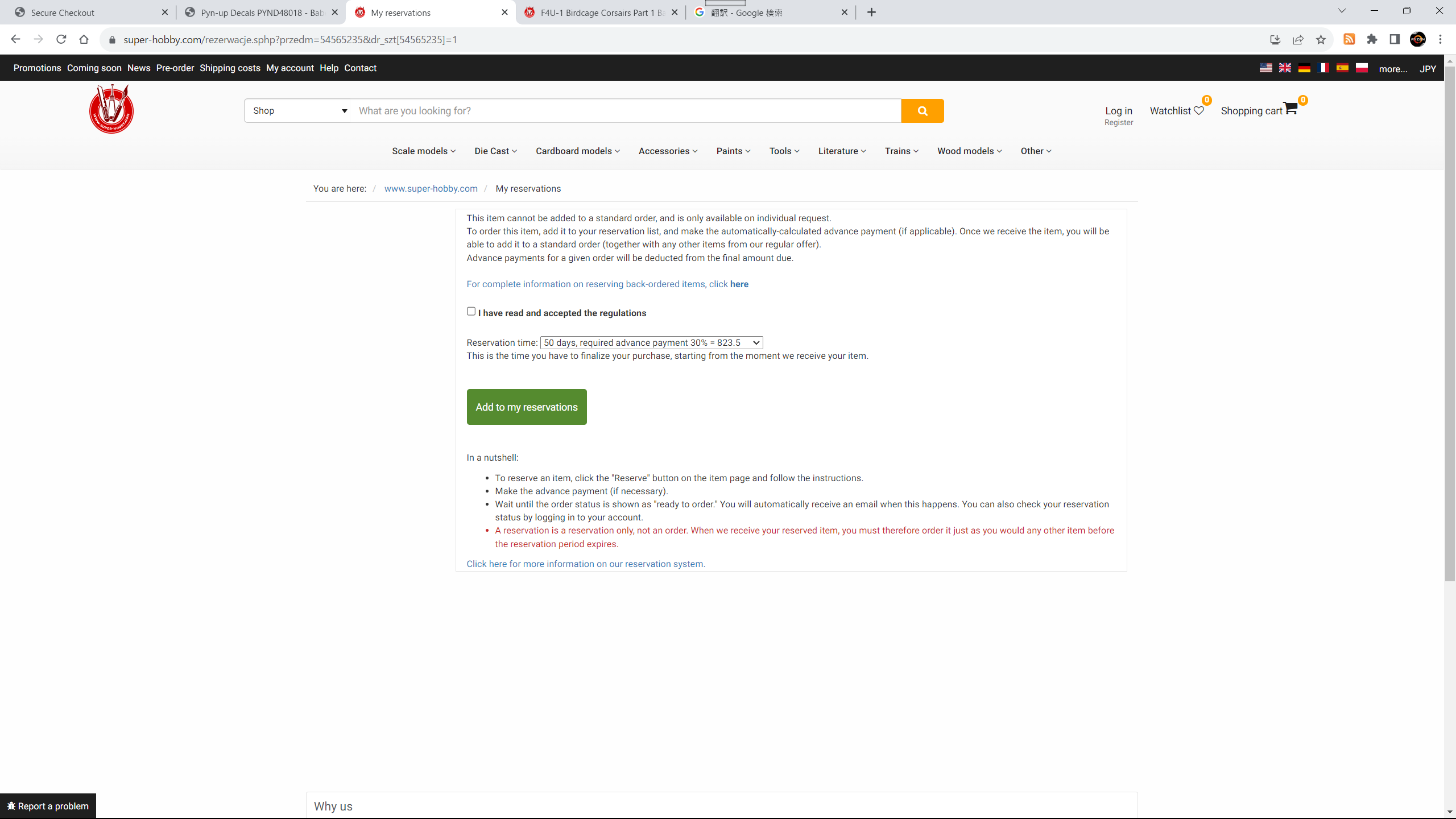Open www.super-hobby.com breadcrumb link

[431, 188]
